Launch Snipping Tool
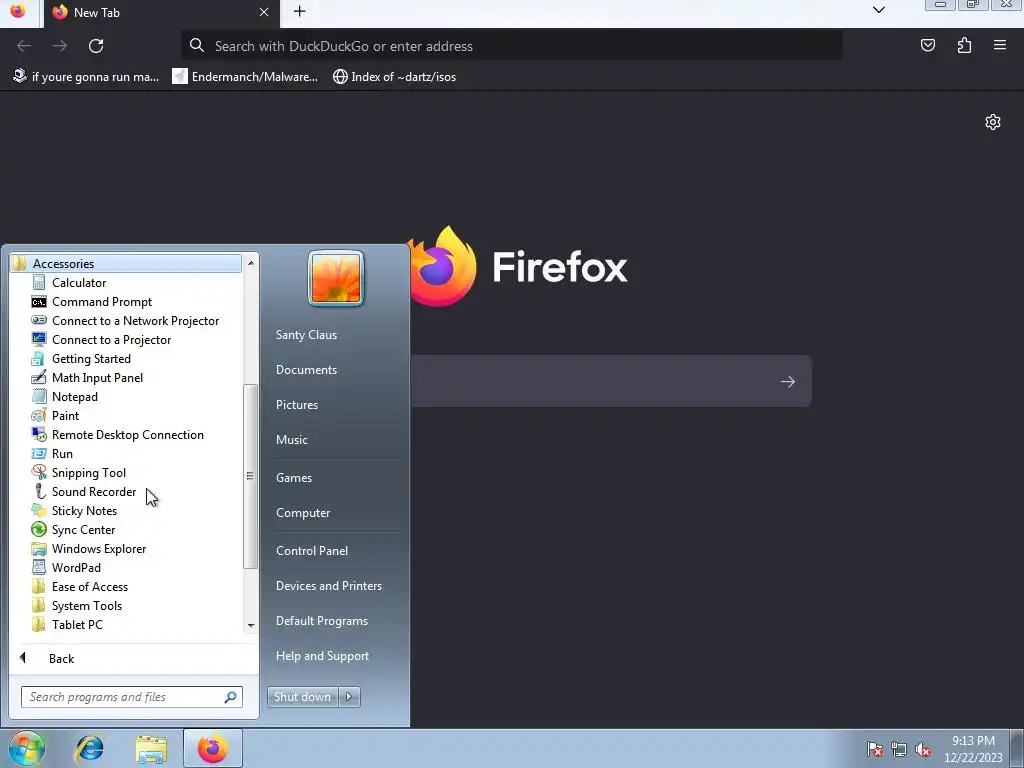1024x768 pixels. point(88,472)
